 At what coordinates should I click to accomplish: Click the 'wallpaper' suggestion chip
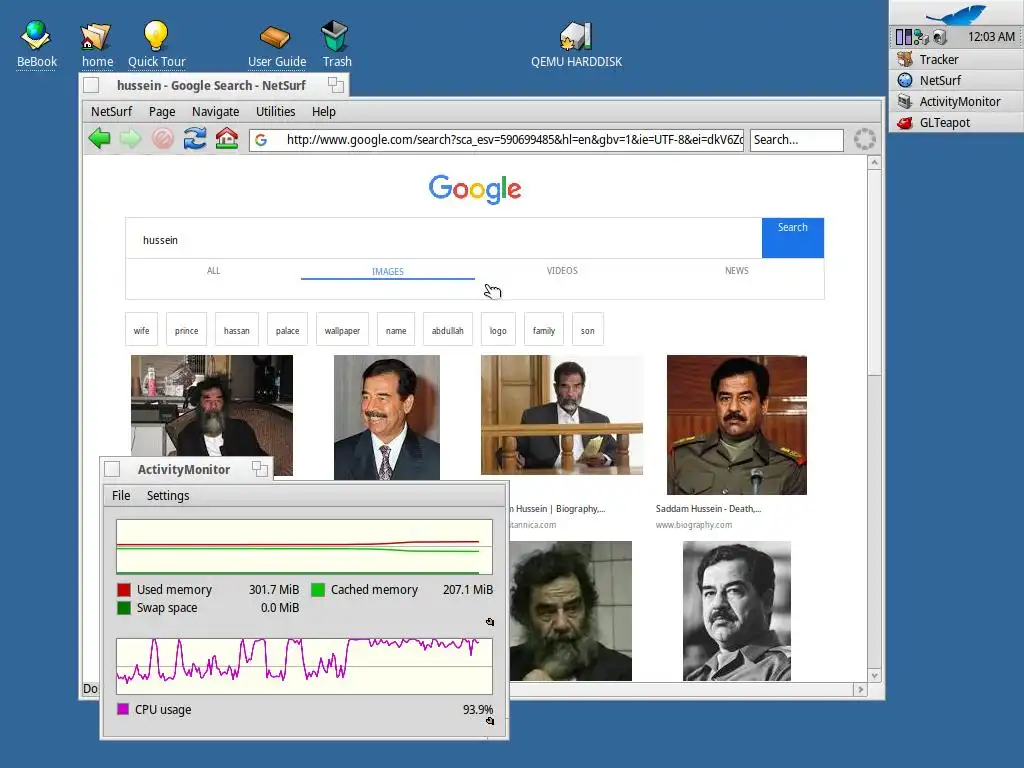pyautogui.click(x=342, y=328)
